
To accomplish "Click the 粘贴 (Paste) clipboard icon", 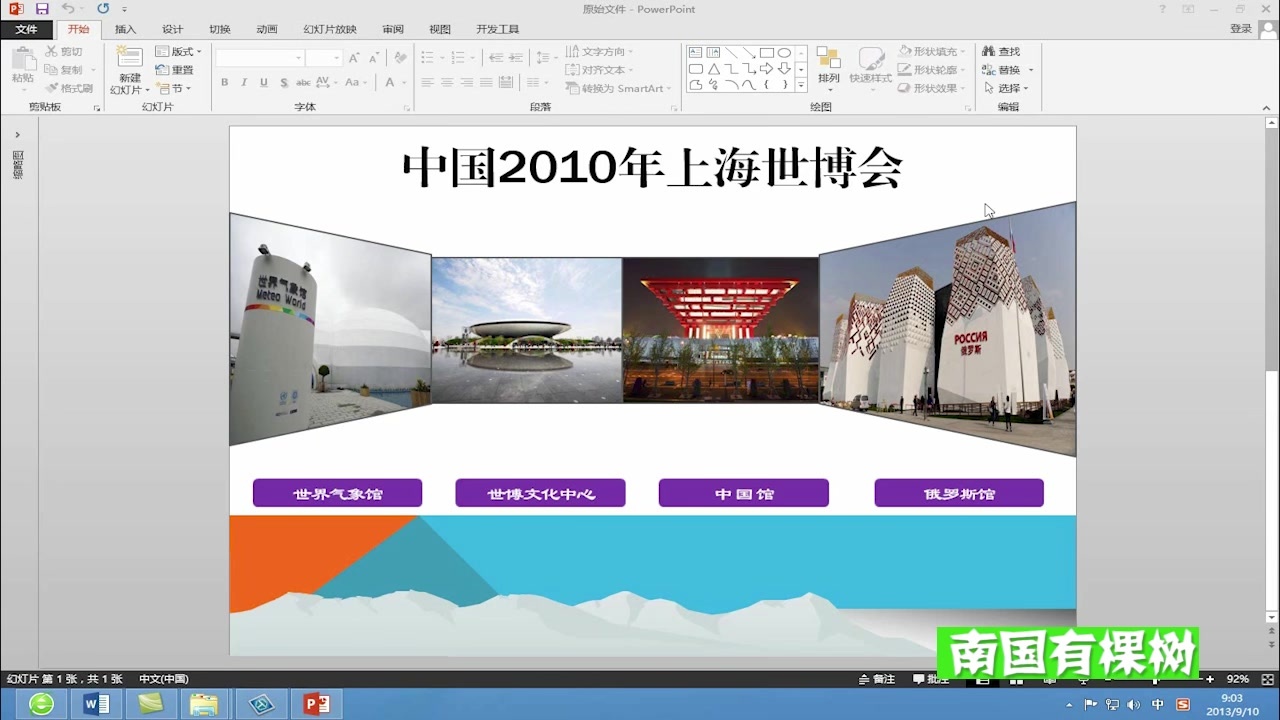I will pos(22,60).
